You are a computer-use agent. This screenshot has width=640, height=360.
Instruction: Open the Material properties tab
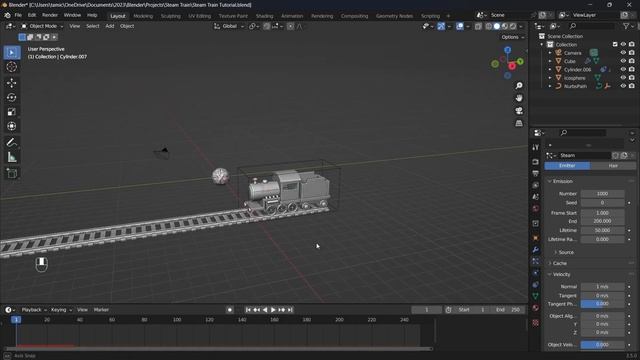tap(536, 308)
